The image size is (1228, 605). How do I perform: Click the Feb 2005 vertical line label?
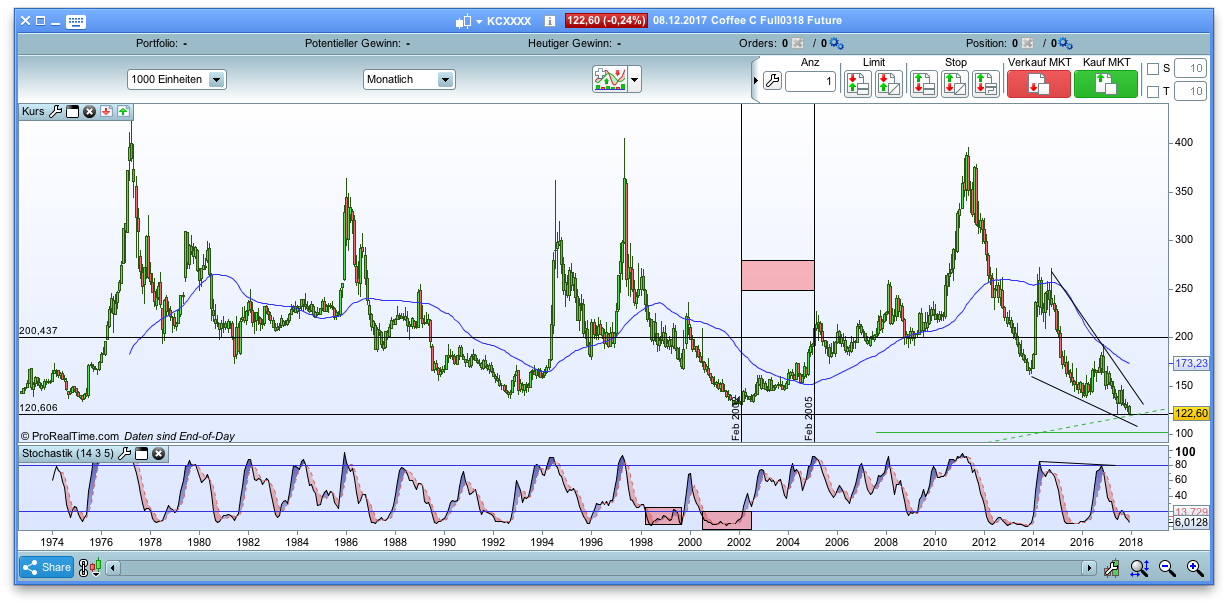pos(809,418)
